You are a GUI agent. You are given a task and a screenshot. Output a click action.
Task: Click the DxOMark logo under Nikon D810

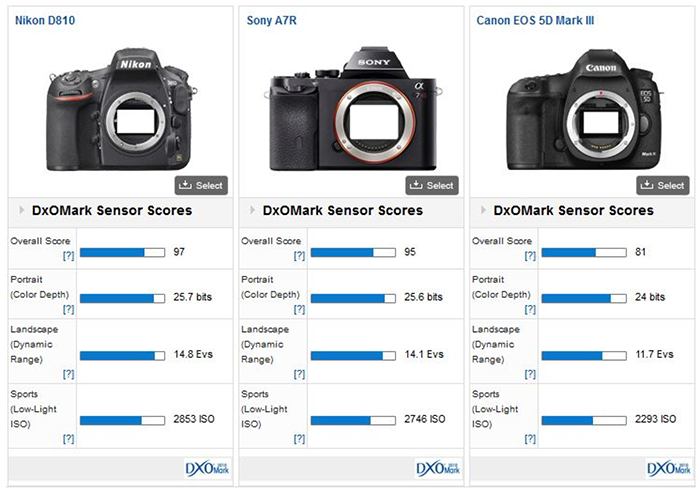tap(207, 469)
